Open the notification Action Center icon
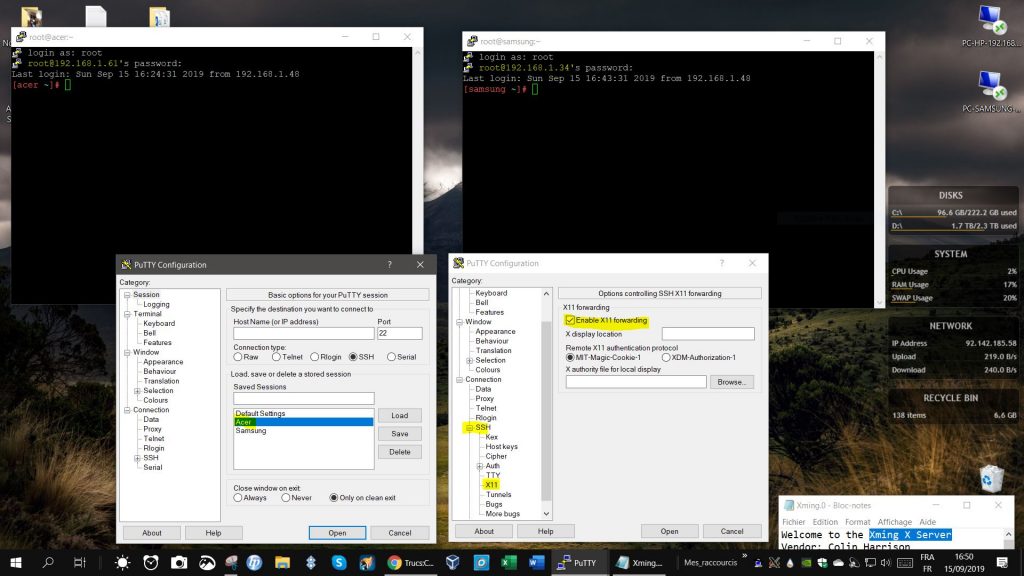This screenshot has width=1024, height=576. click(x=1002, y=562)
